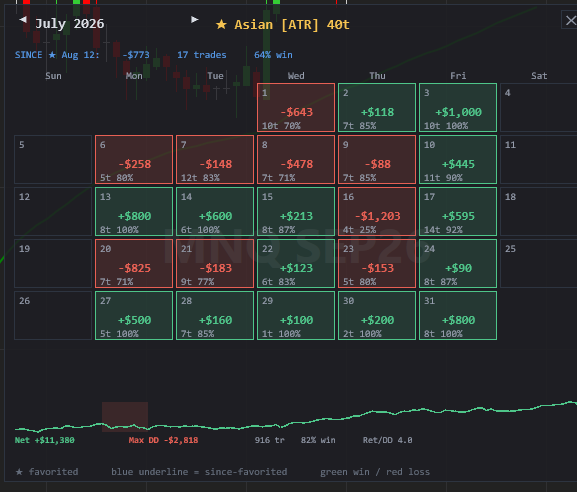Click the '82% win' overall stat

pyautogui.click(x=318, y=440)
